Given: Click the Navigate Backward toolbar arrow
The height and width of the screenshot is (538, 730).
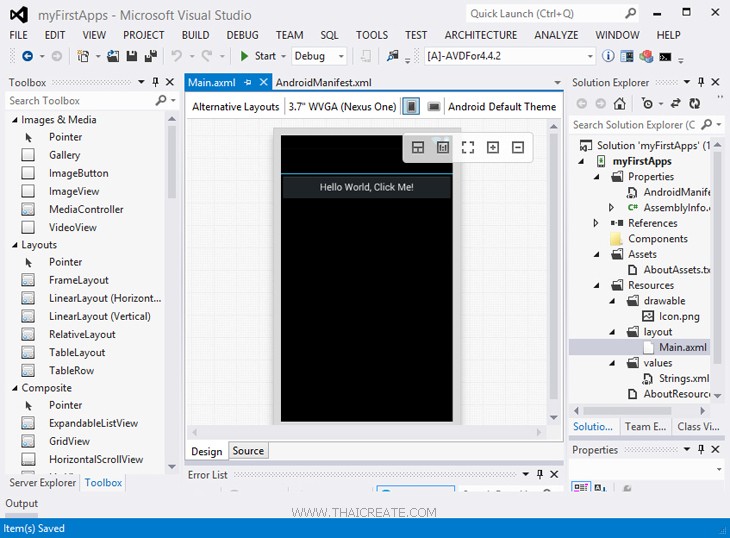Looking at the screenshot, I should (27, 56).
